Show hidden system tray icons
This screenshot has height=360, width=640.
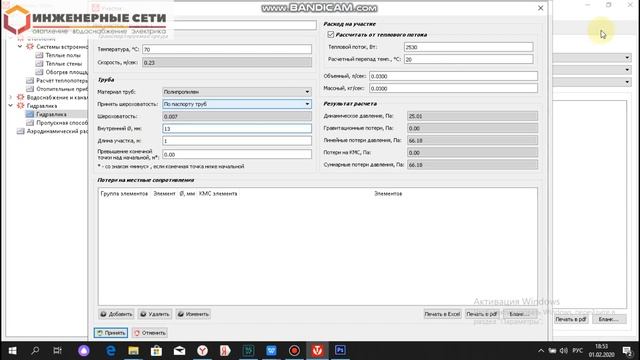click(541, 351)
